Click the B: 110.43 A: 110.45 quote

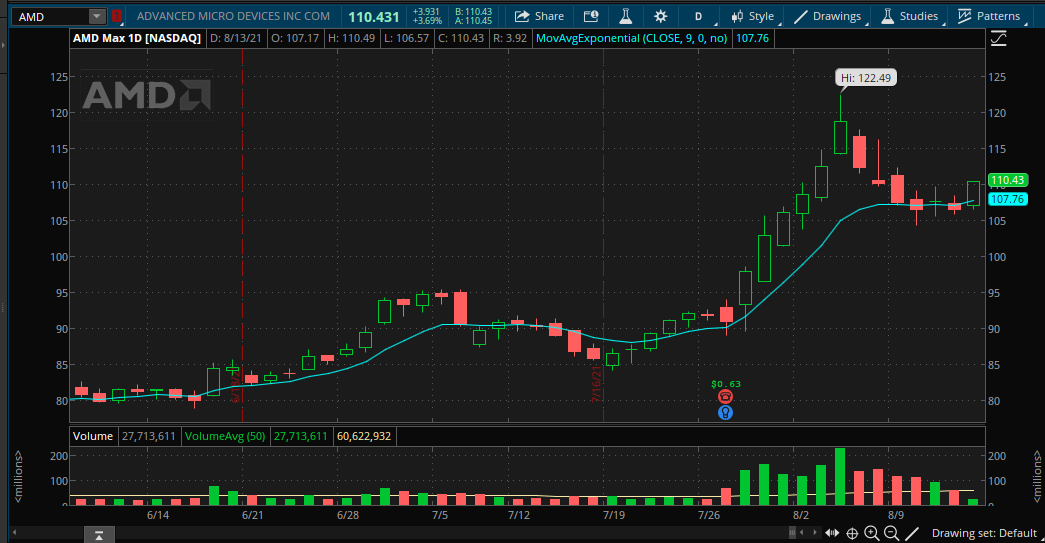[473, 16]
